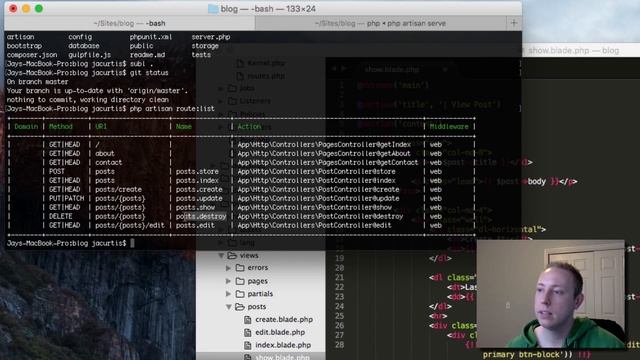Click server.php in the terminal listing

211,37
